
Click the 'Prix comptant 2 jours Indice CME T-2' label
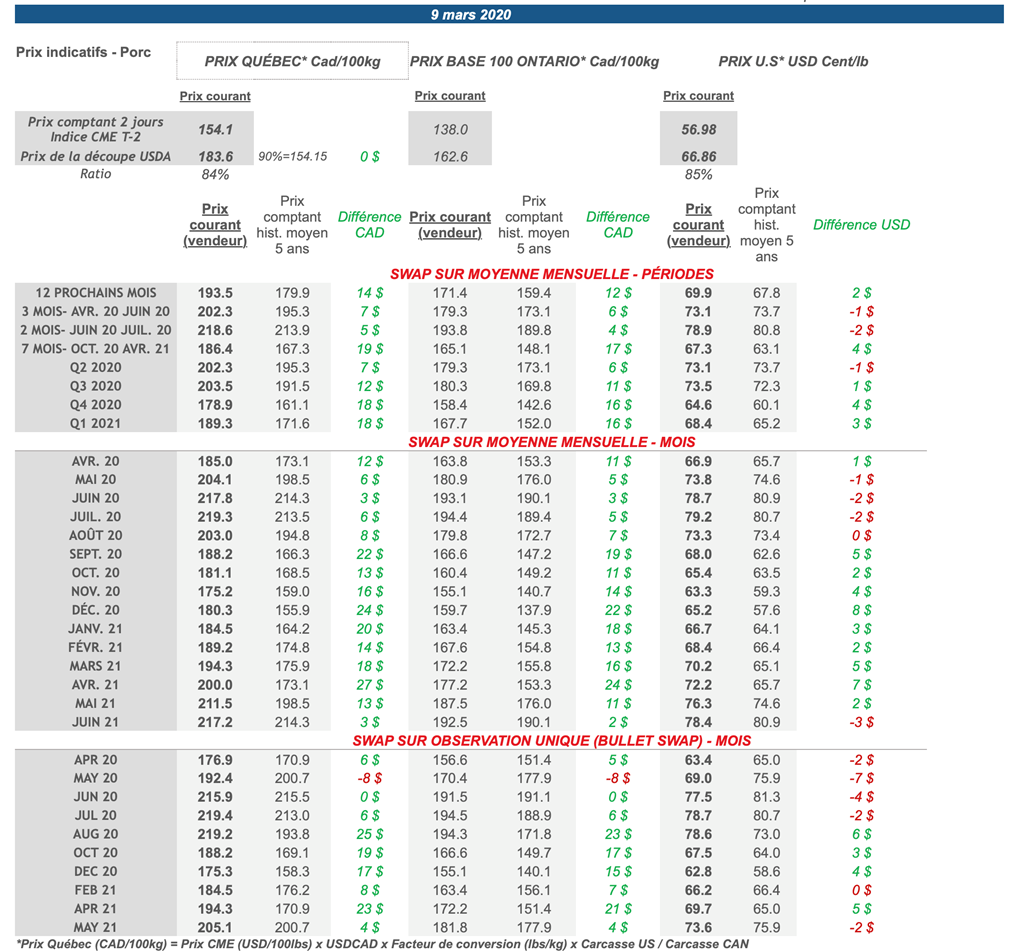click(96, 129)
